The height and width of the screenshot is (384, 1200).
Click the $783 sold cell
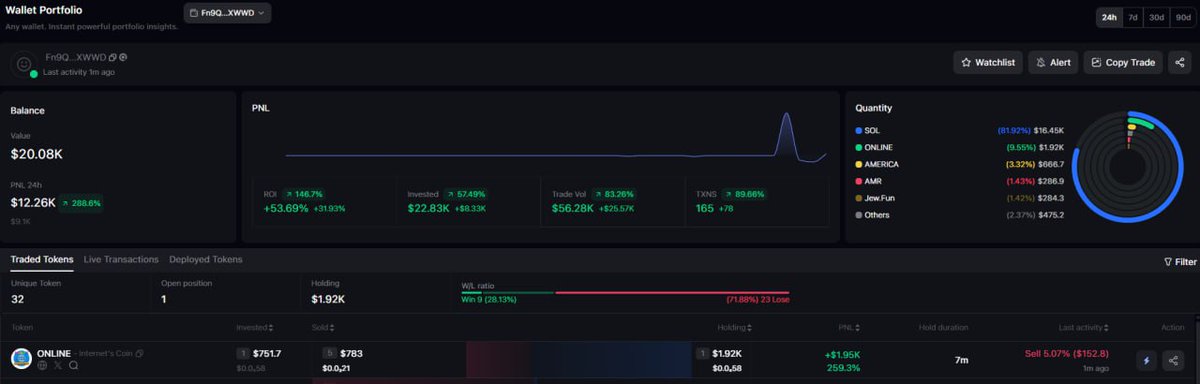coord(352,353)
